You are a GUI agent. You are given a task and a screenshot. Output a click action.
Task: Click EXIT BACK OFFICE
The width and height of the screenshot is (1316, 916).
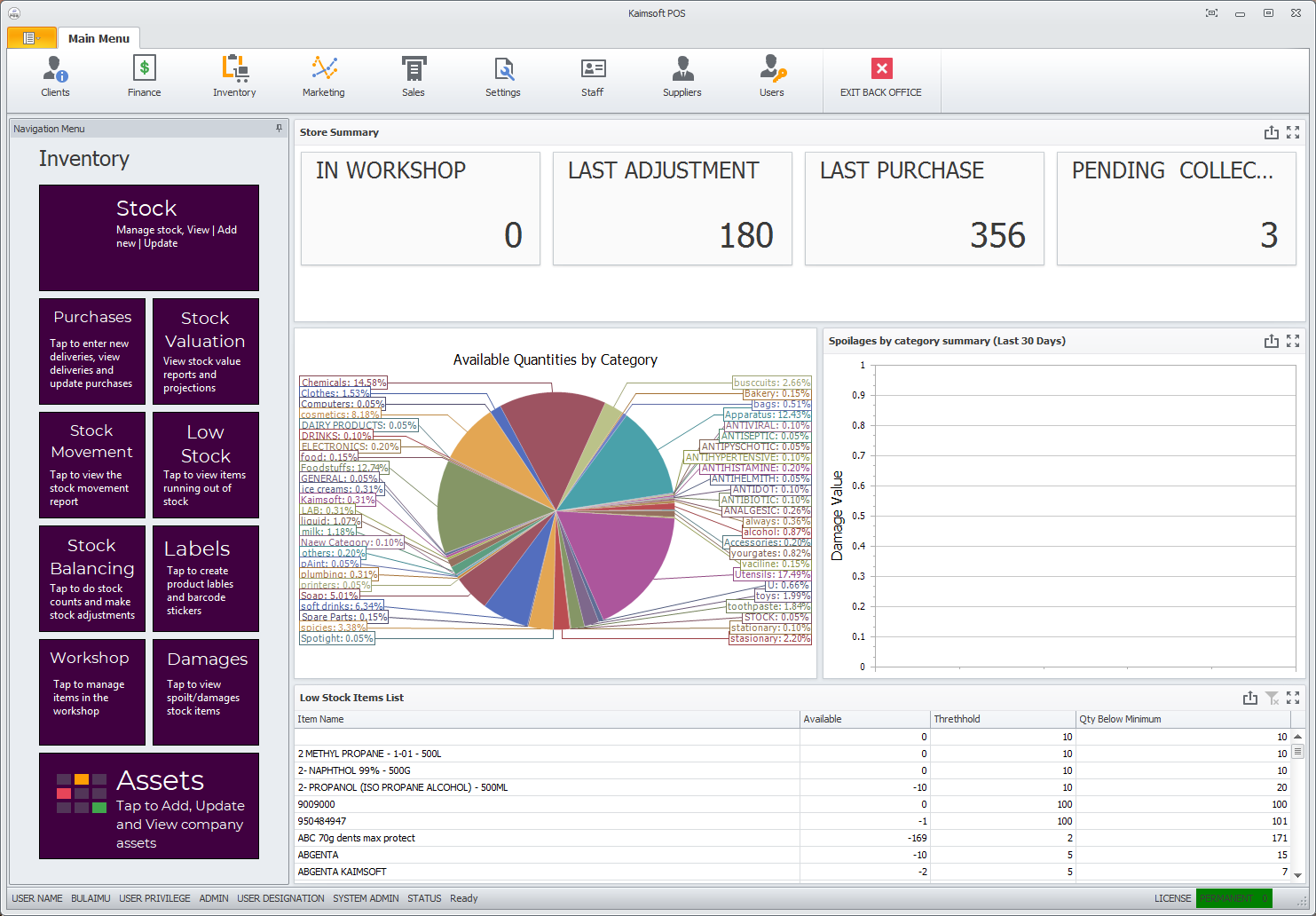click(x=881, y=76)
